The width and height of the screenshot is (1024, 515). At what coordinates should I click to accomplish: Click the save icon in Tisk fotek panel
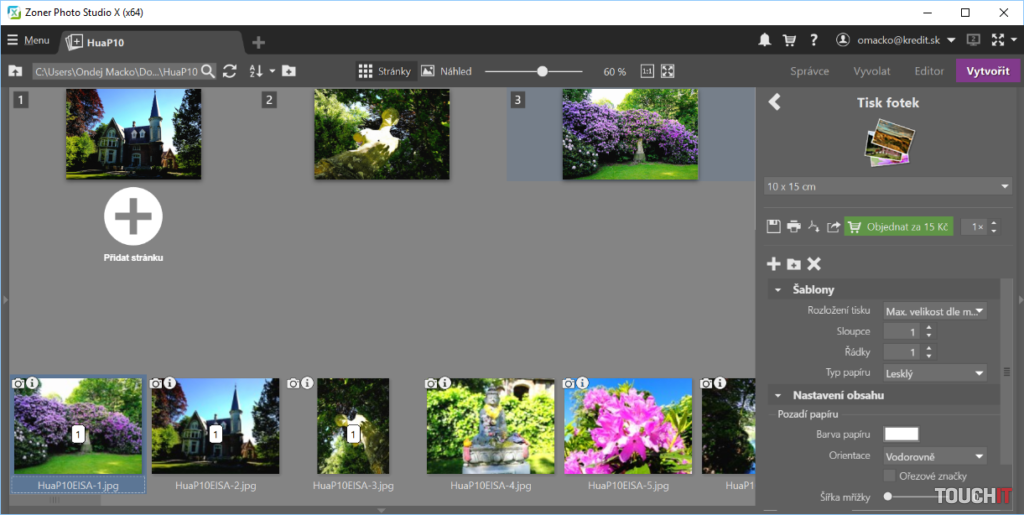[x=773, y=227]
